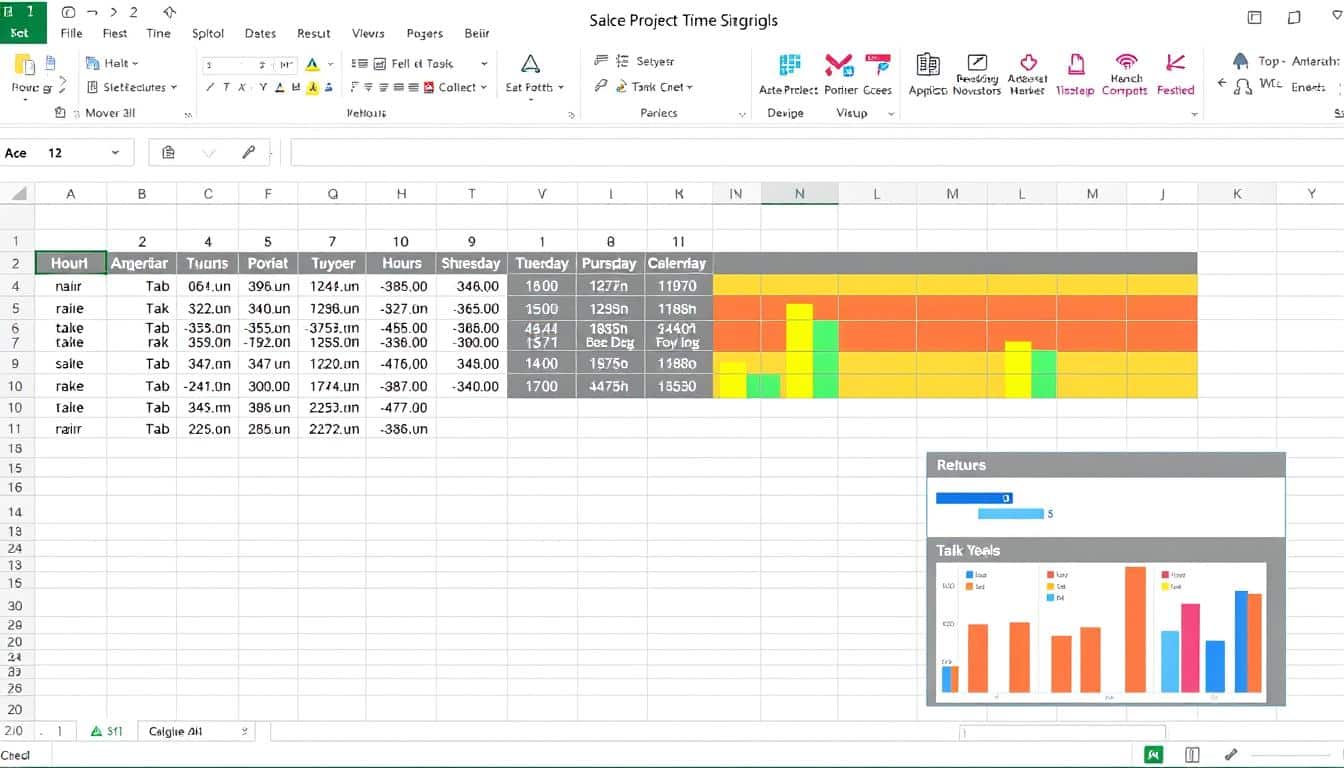
Task: Click the clipboard icon in formula bar
Action: [168, 152]
